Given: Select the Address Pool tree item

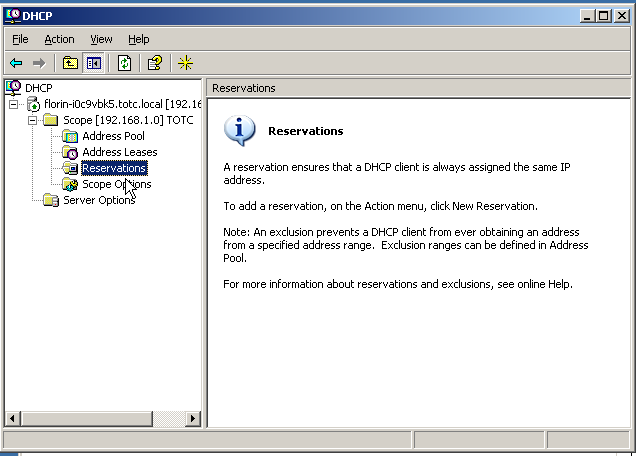Looking at the screenshot, I should [113, 136].
